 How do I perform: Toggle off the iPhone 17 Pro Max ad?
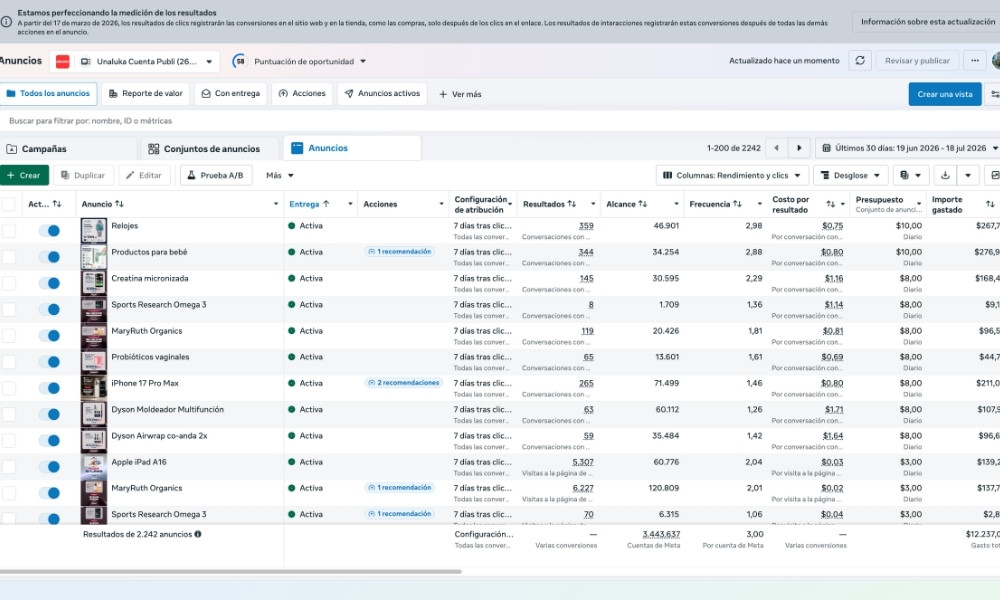[x=49, y=388]
